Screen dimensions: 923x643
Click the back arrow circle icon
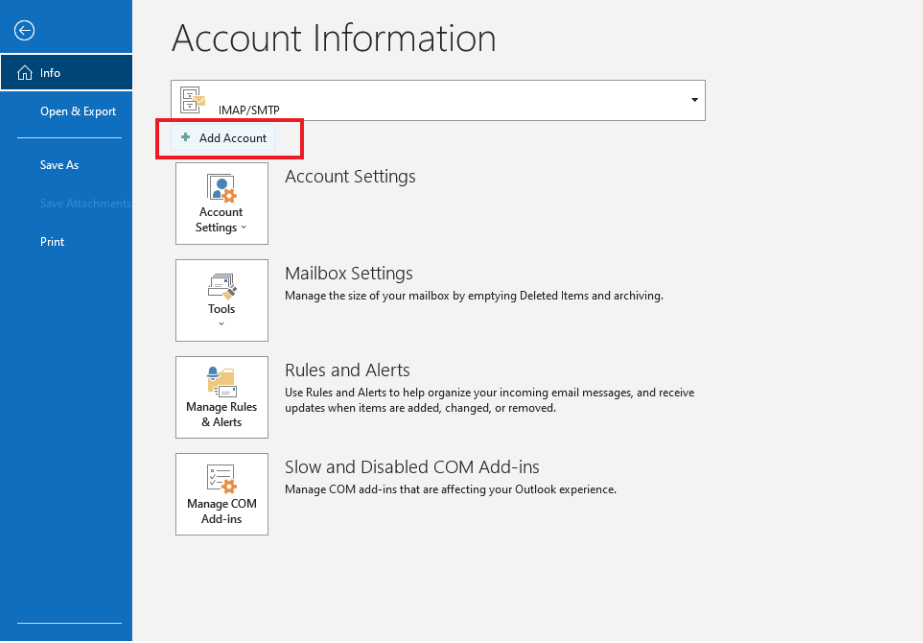tap(24, 30)
